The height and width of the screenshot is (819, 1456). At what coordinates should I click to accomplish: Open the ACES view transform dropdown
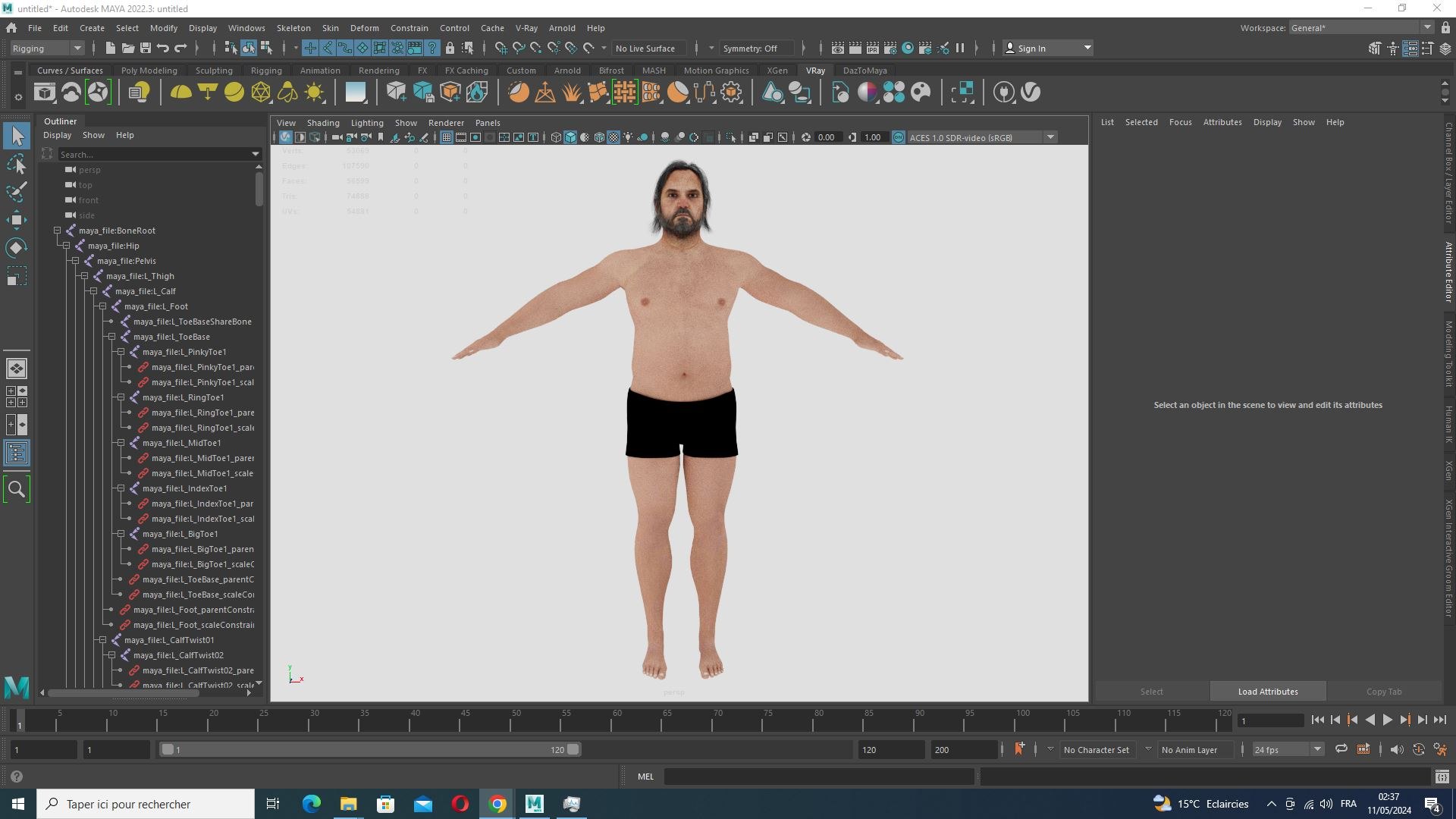[x=982, y=137]
